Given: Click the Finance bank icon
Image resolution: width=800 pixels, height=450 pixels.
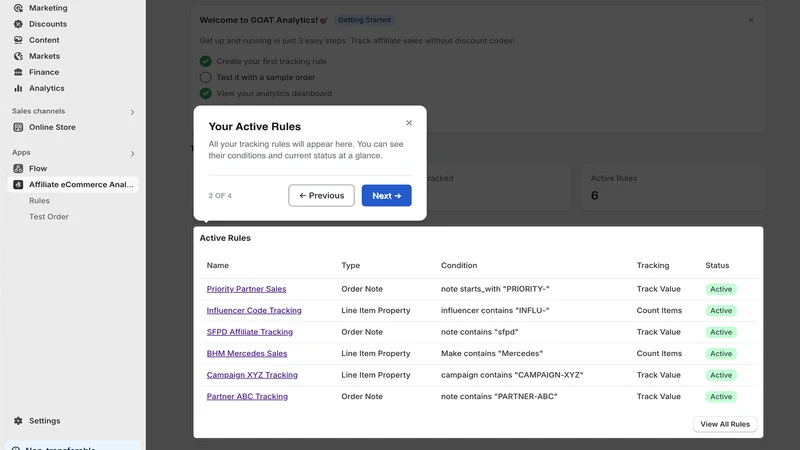Looking at the screenshot, I should [18, 72].
